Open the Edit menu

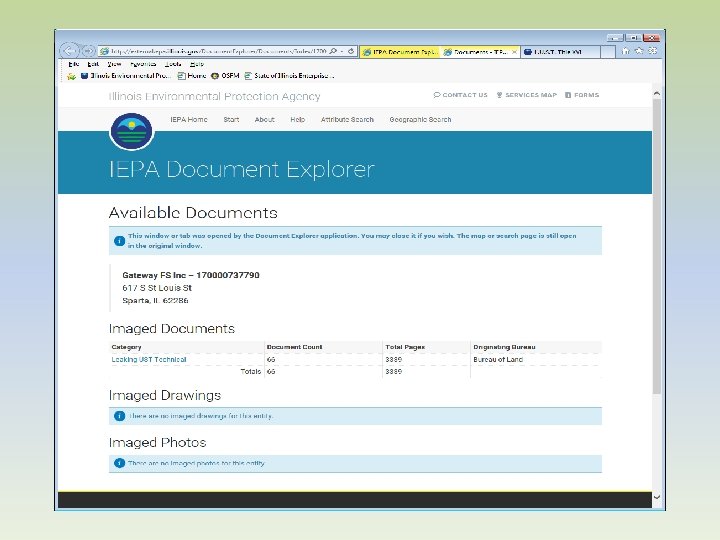tap(93, 64)
